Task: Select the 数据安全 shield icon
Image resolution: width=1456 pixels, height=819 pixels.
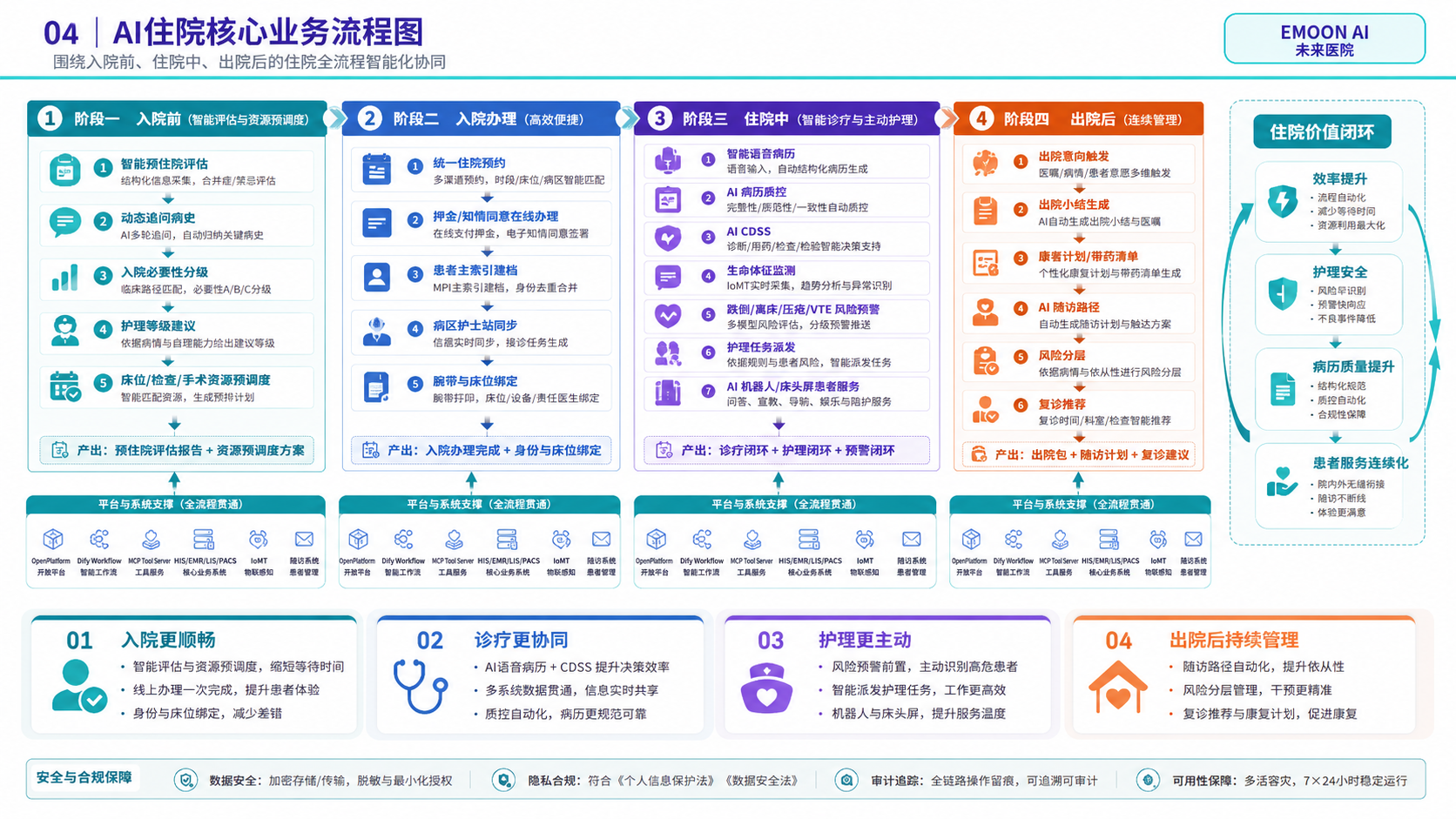Action: [x=185, y=780]
